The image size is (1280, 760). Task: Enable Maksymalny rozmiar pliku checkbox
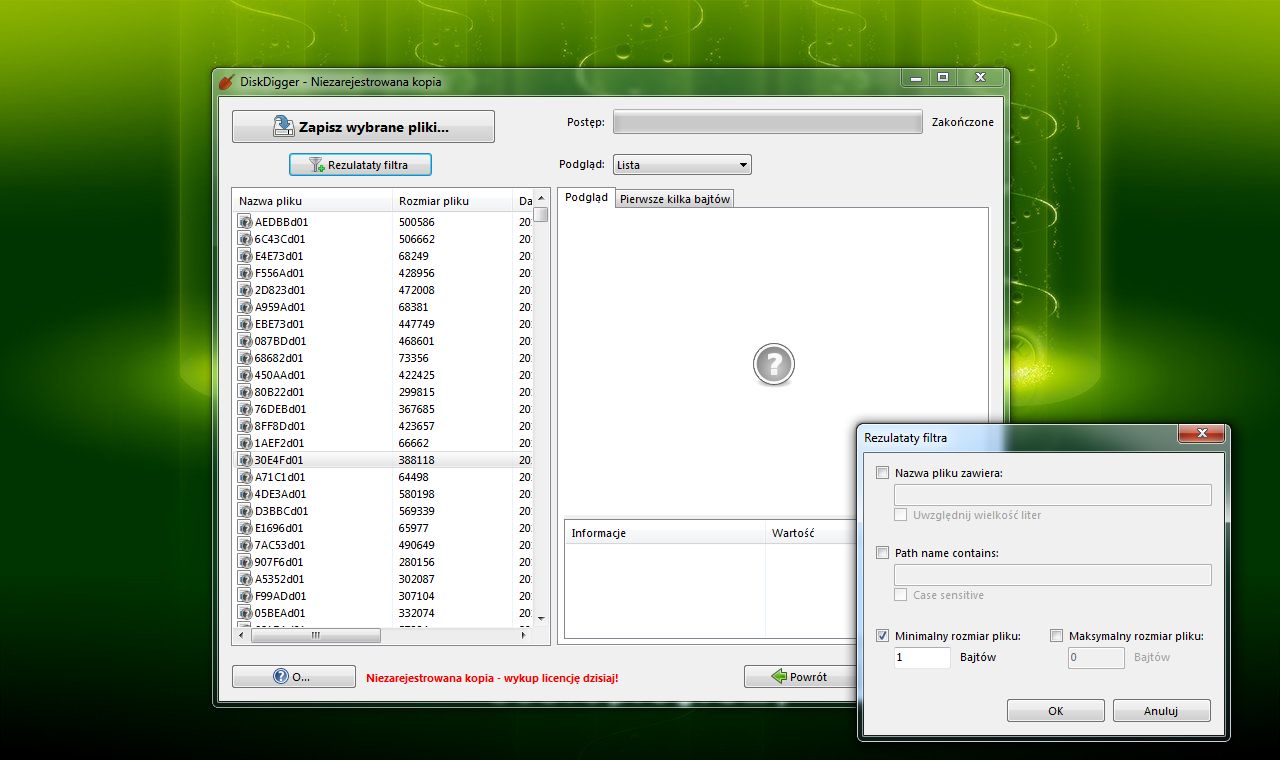1056,635
